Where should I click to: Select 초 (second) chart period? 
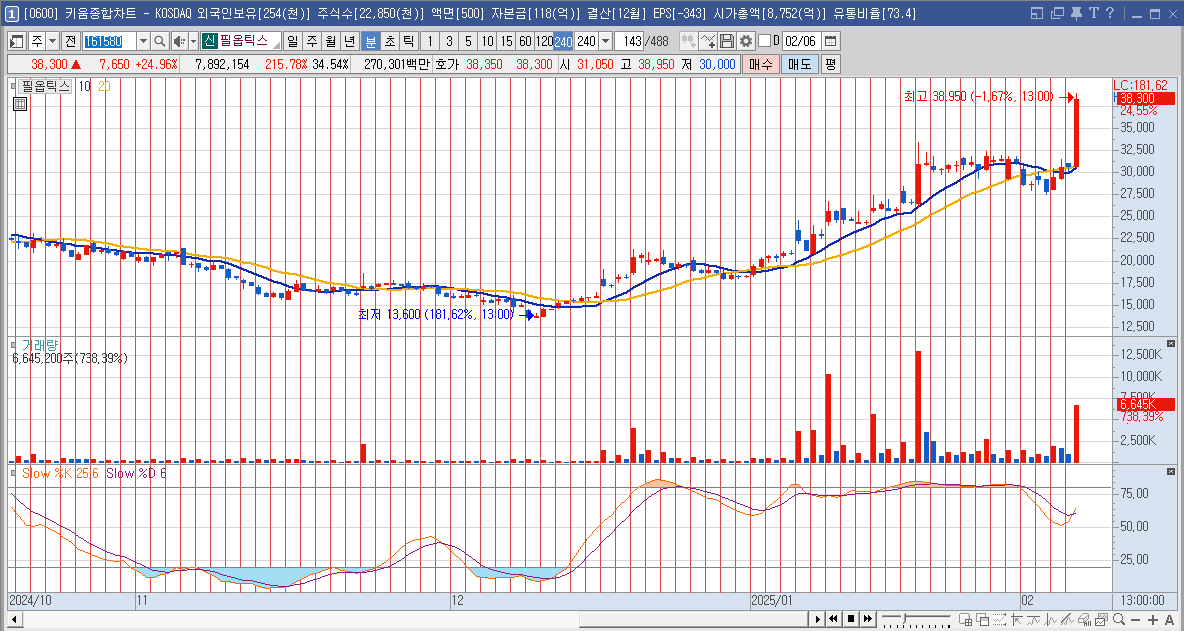(390, 41)
